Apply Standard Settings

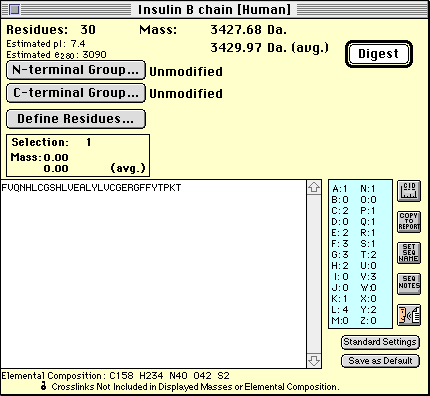coord(380,342)
